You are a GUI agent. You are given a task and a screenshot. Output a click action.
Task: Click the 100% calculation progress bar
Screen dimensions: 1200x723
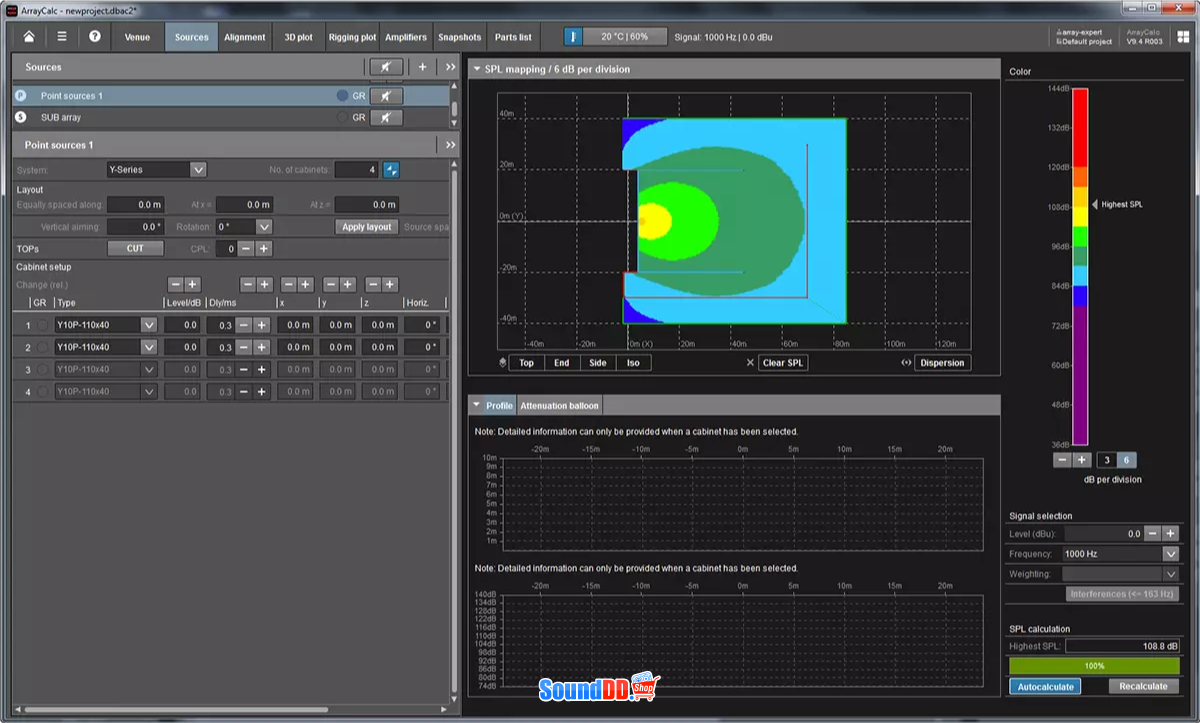[x=1094, y=666]
